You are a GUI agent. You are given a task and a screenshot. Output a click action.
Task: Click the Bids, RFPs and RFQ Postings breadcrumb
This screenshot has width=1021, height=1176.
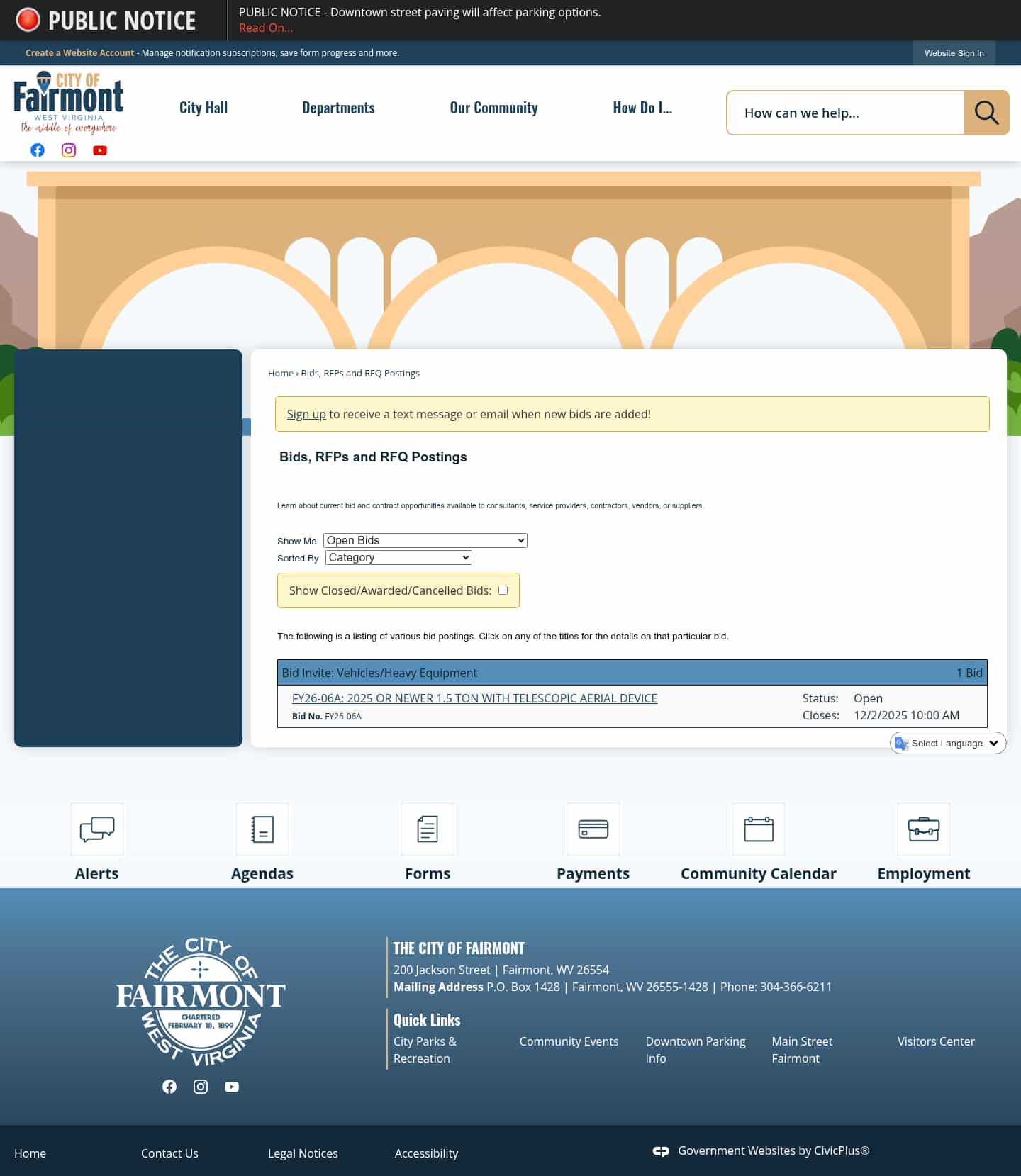click(360, 373)
